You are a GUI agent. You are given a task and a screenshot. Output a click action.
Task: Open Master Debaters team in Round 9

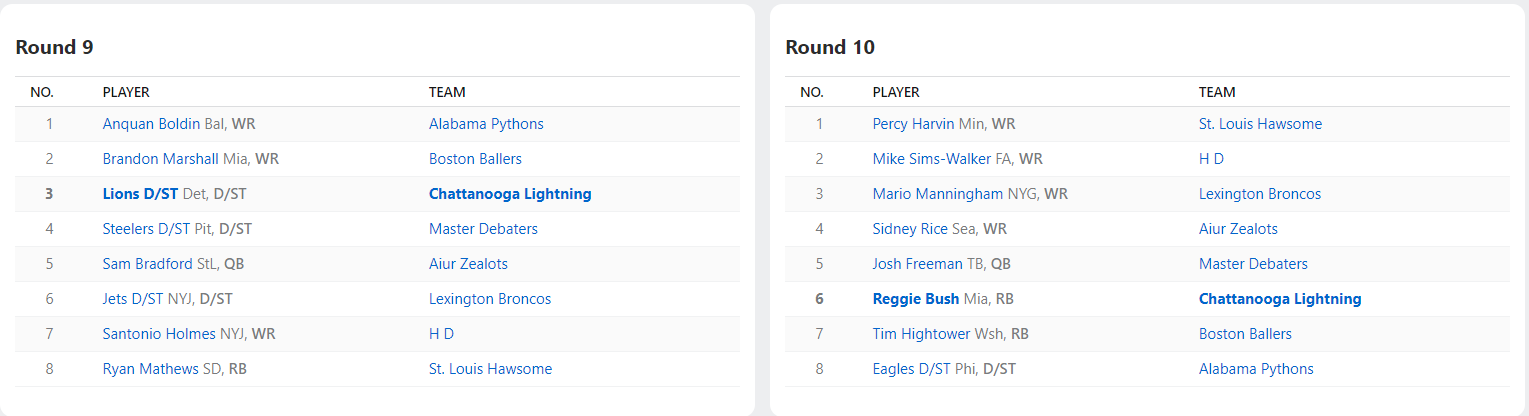point(483,229)
